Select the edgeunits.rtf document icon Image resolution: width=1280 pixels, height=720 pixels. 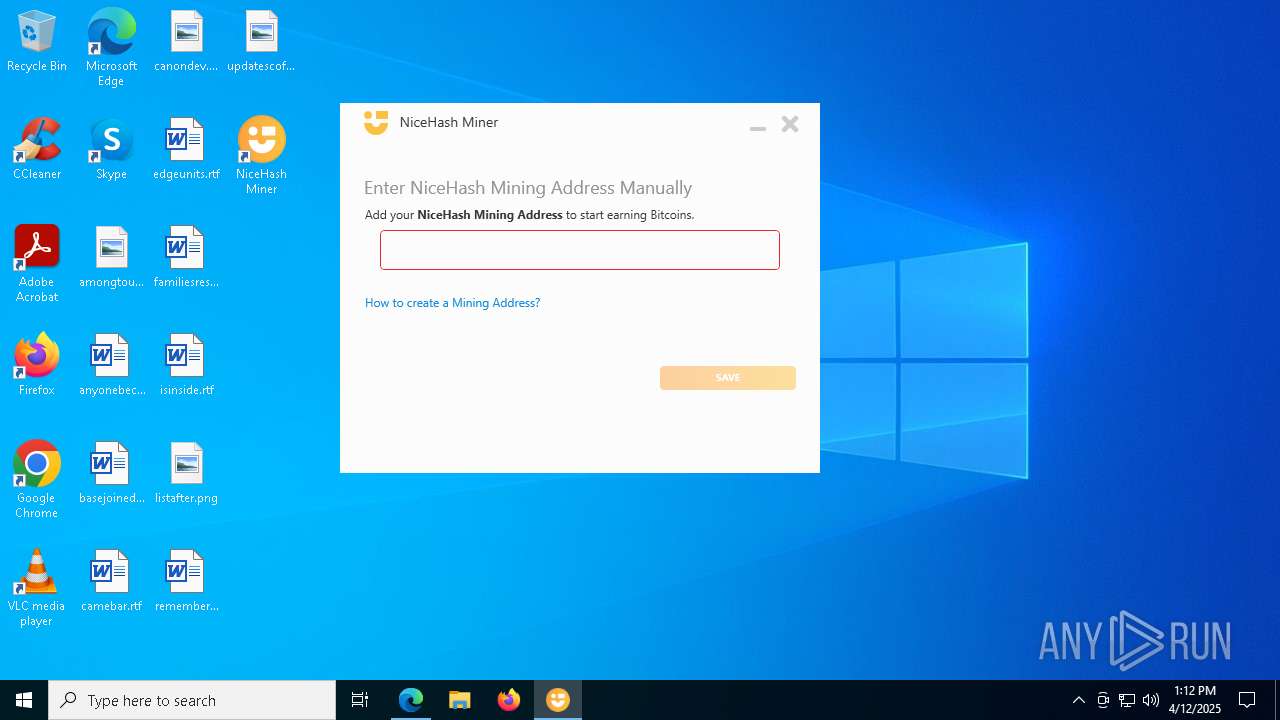pos(186,150)
